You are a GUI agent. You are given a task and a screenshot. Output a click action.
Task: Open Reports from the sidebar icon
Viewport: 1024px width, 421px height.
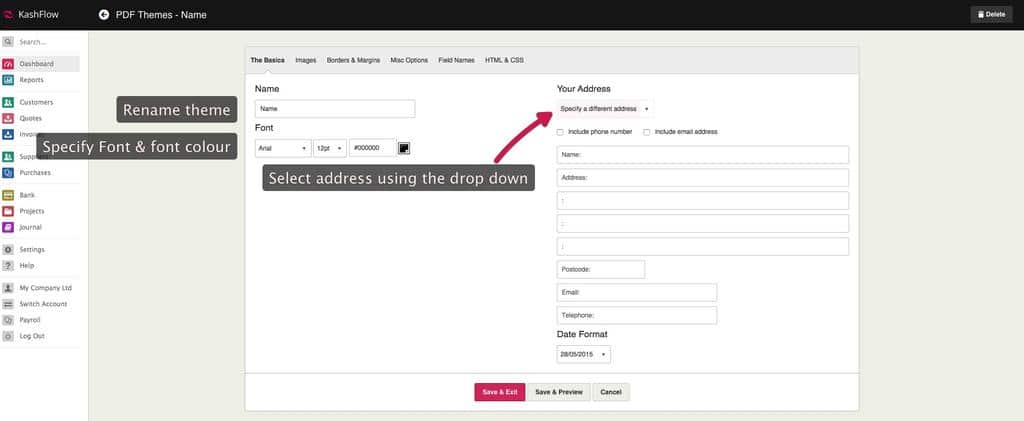pos(8,80)
